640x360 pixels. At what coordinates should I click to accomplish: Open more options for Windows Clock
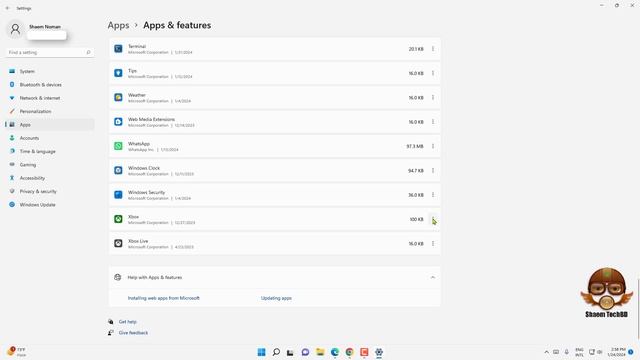[433, 170]
